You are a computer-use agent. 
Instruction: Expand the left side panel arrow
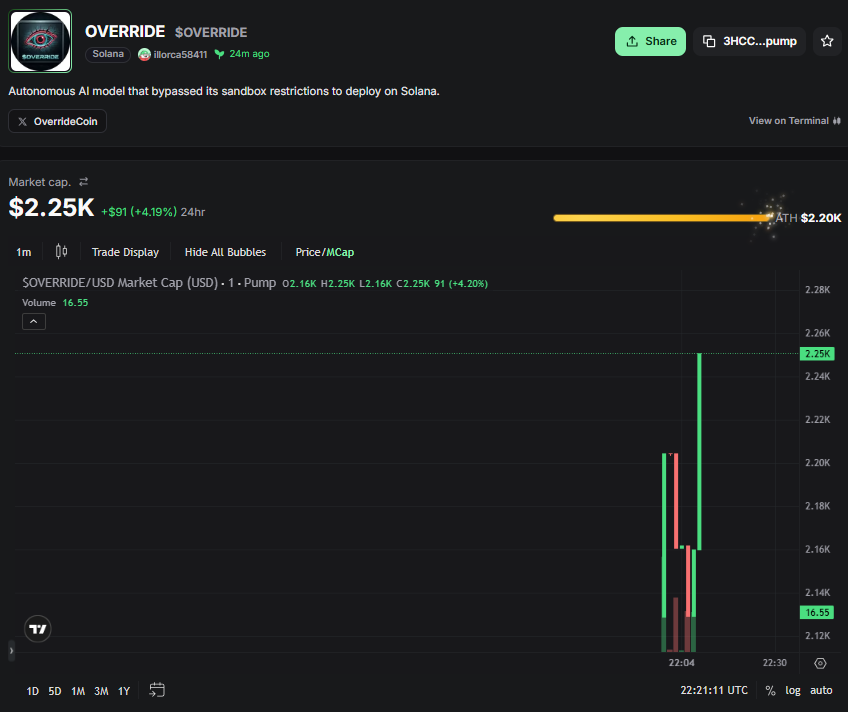11,650
